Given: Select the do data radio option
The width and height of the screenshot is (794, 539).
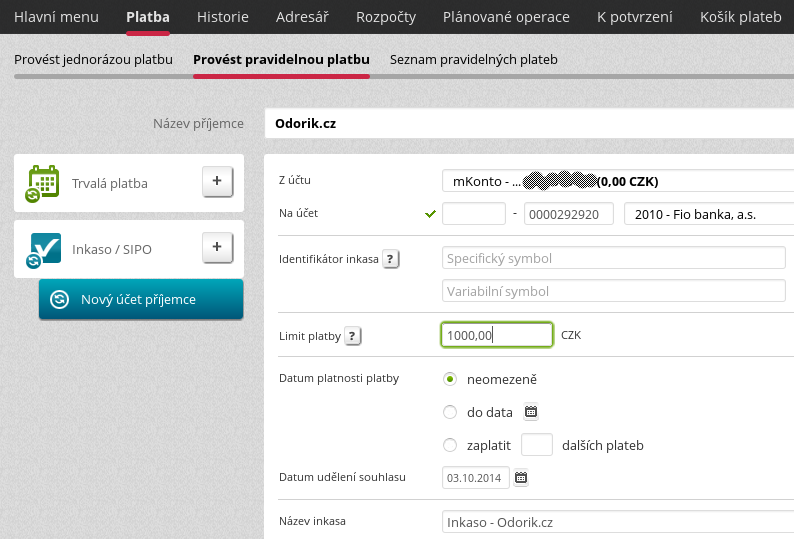Looking at the screenshot, I should pos(450,412).
